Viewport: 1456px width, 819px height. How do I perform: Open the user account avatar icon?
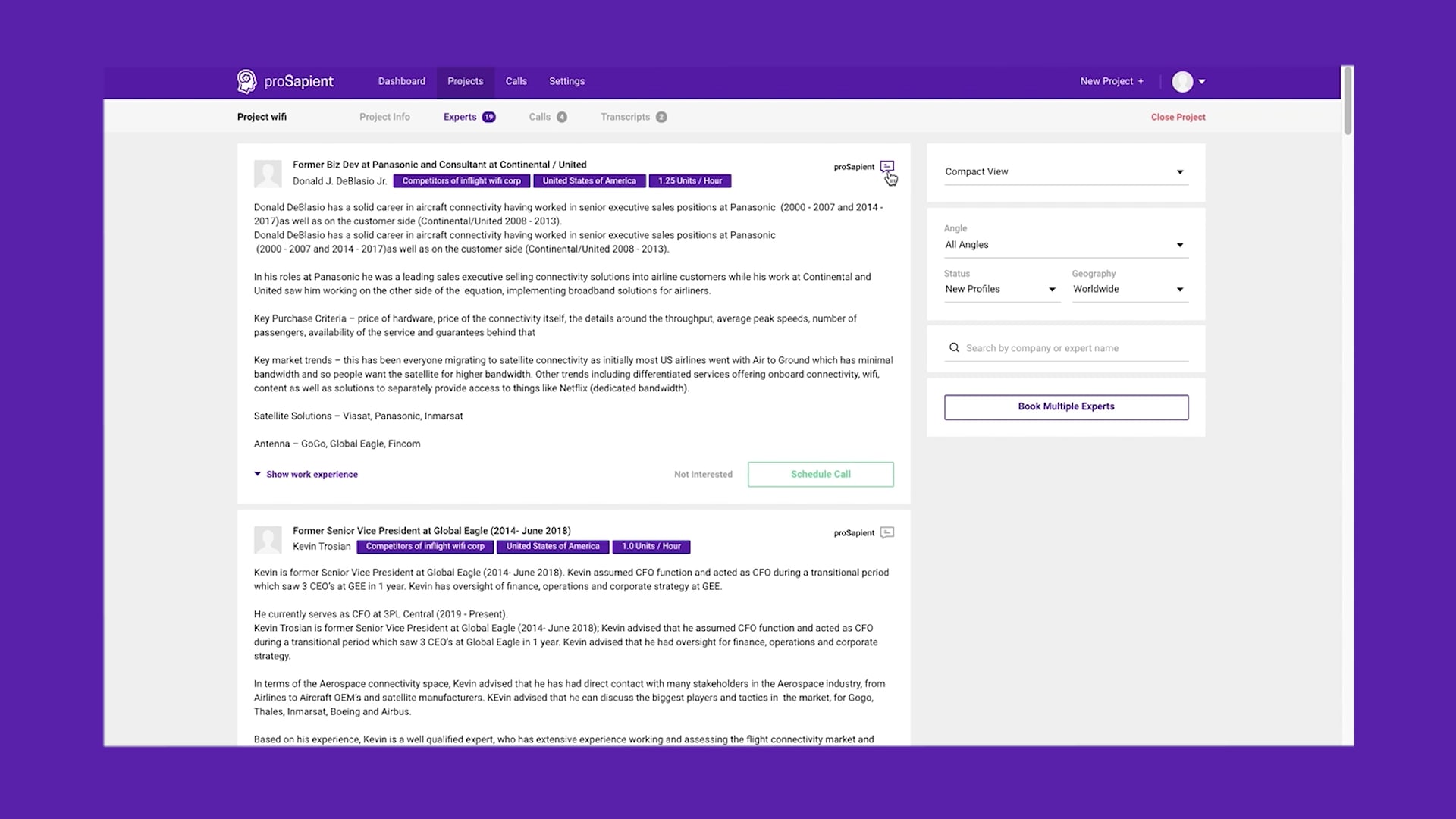(1182, 81)
